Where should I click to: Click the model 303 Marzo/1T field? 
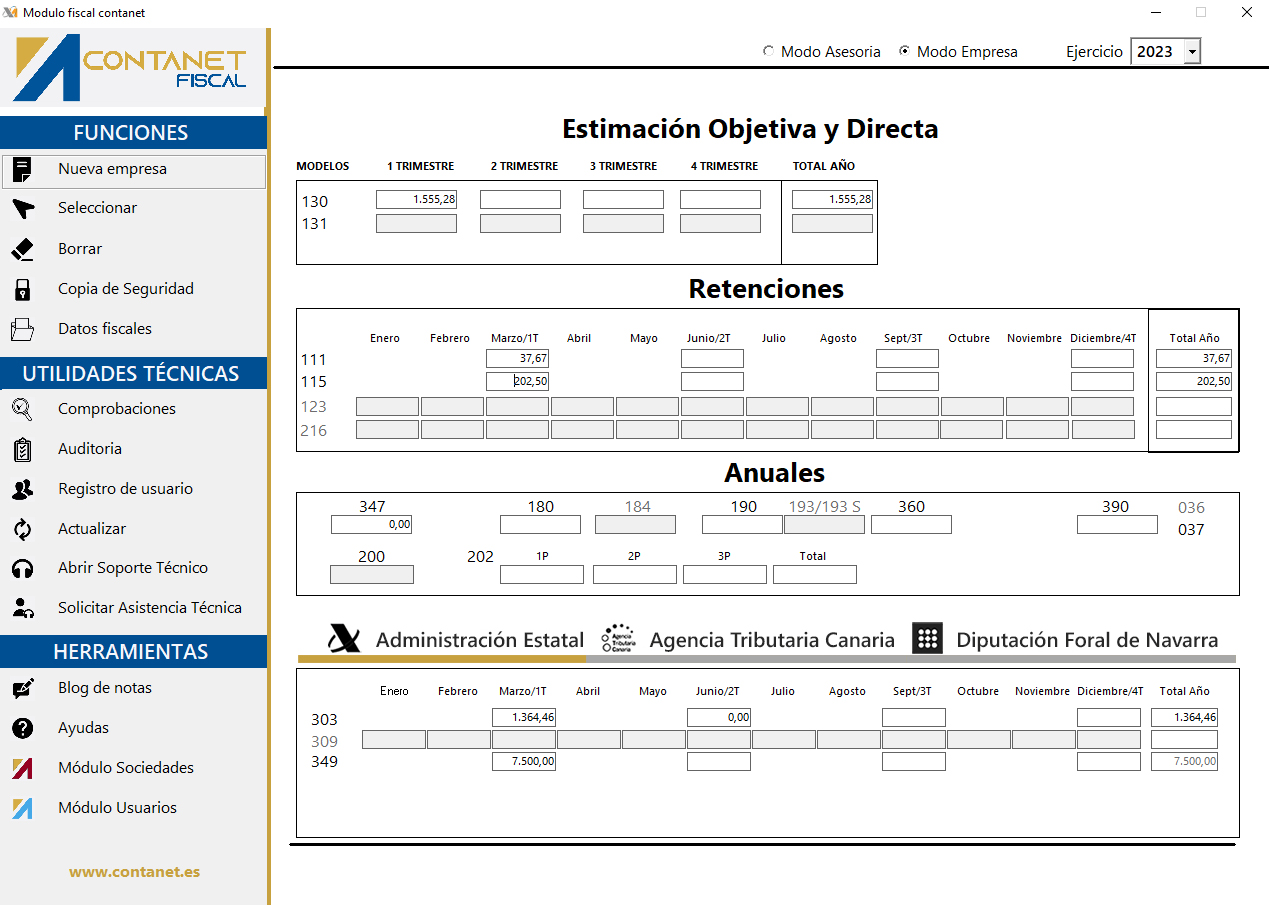coord(524,718)
